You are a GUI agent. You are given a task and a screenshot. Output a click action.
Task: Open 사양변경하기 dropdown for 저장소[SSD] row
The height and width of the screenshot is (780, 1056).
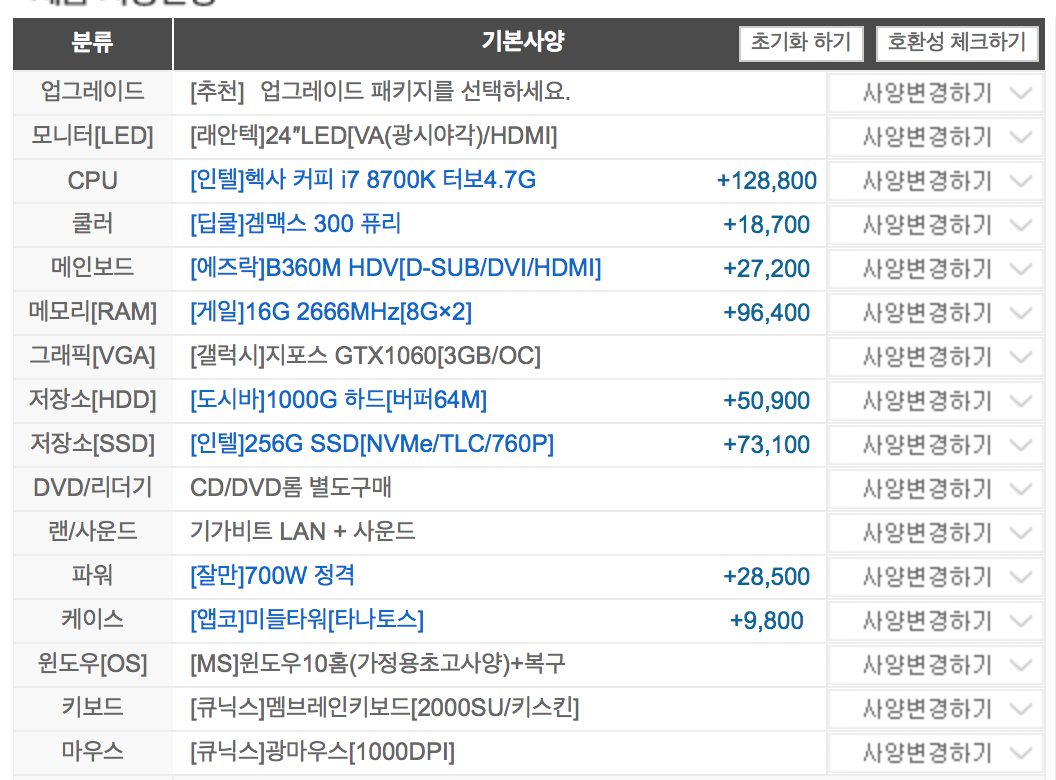[x=935, y=445]
